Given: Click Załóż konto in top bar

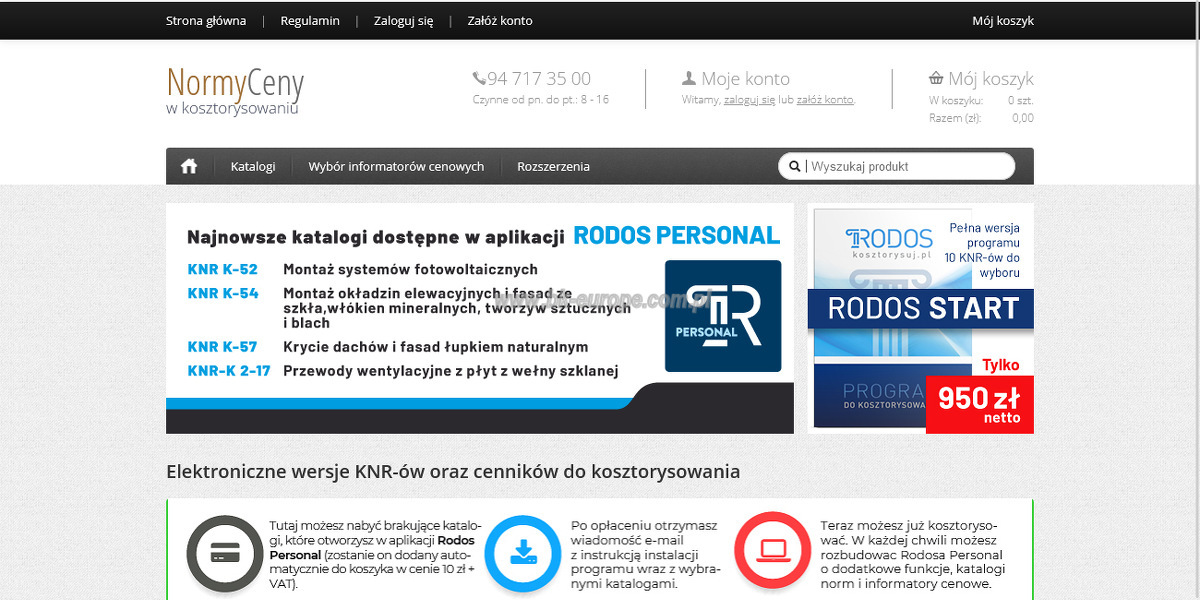Looking at the screenshot, I should point(500,21).
